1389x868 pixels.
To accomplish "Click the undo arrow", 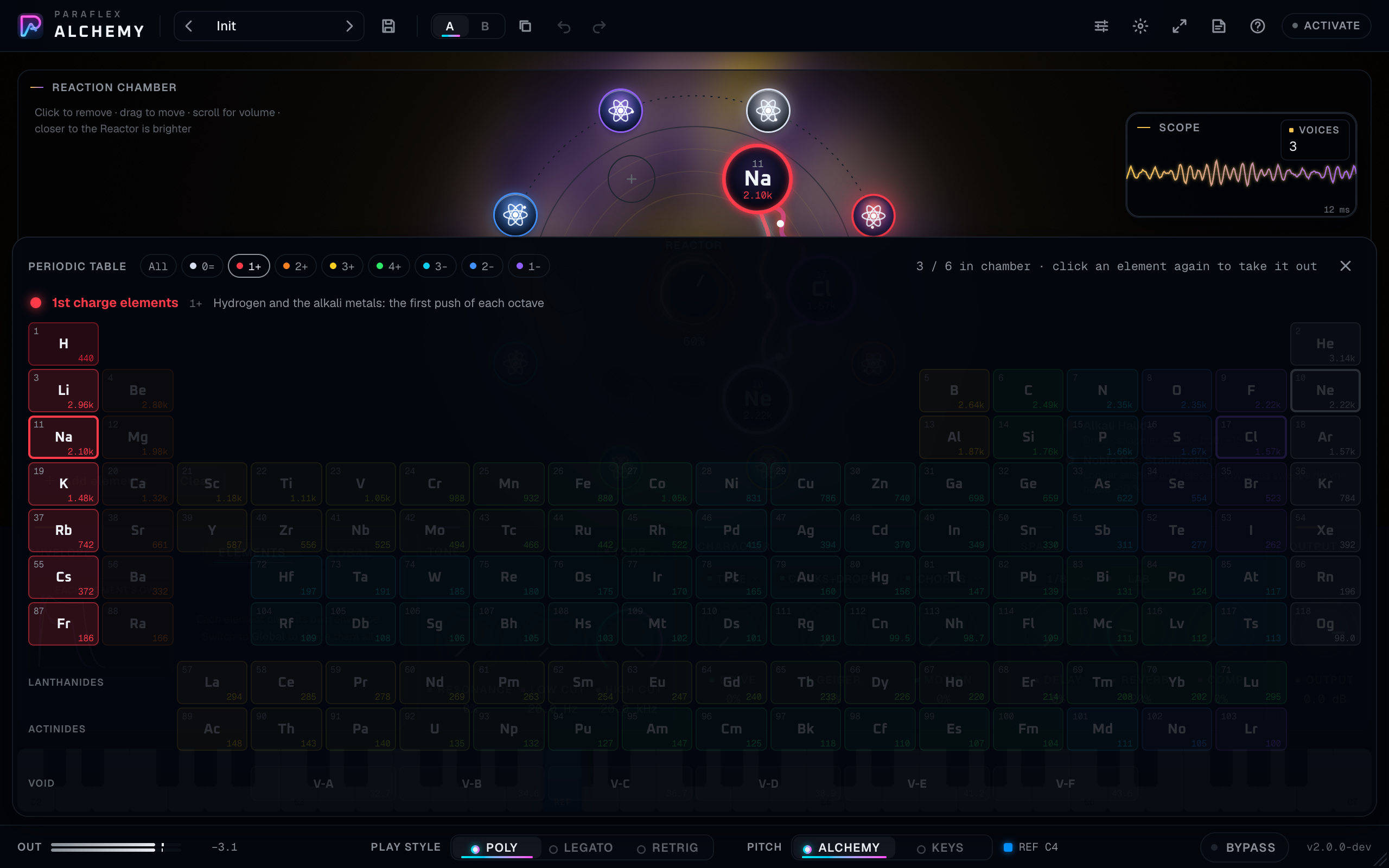I will [x=564, y=27].
